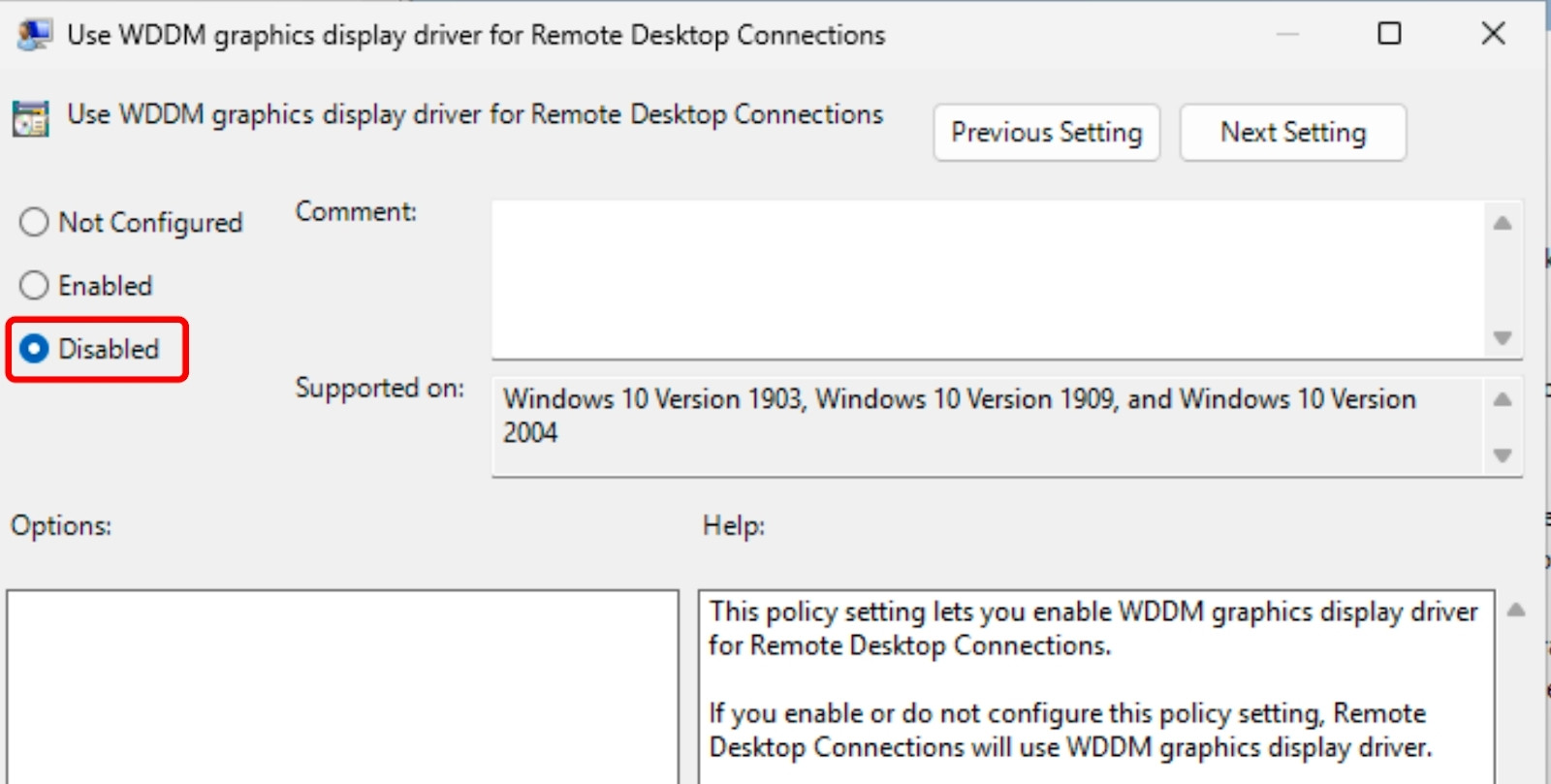
Task: Select the Not Configured radio button
Action: pyautogui.click(x=34, y=222)
